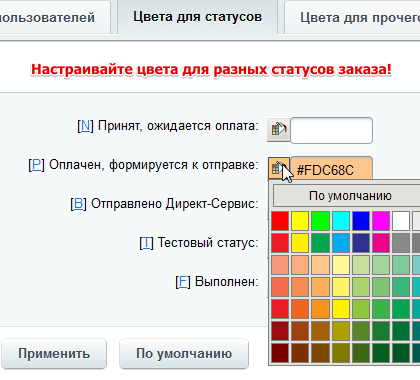Viewport: 420px width, 380px height.
Task: Select cyan swatch in first palette row
Action: coord(341,221)
